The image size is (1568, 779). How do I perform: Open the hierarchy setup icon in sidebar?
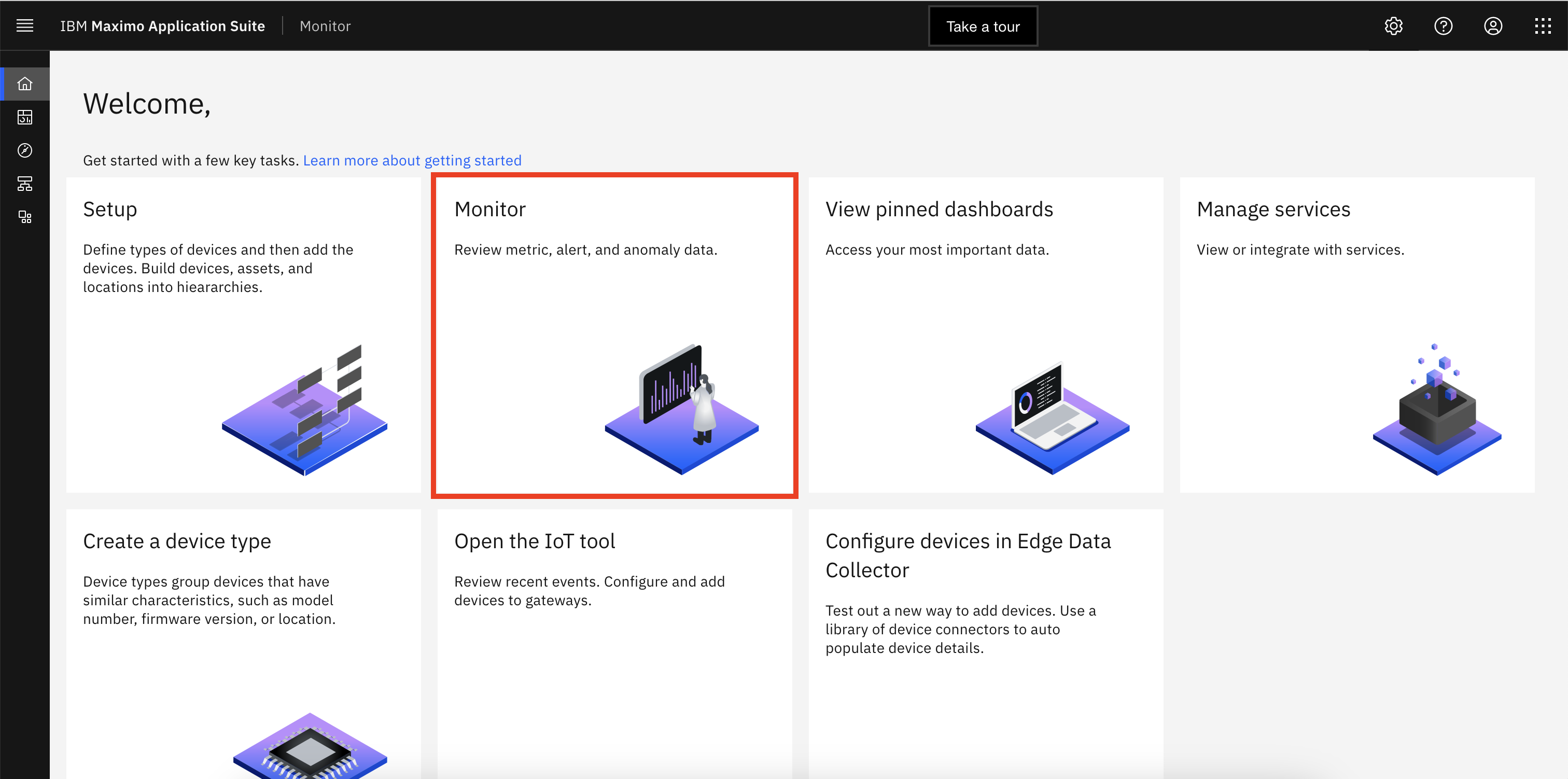click(x=25, y=183)
